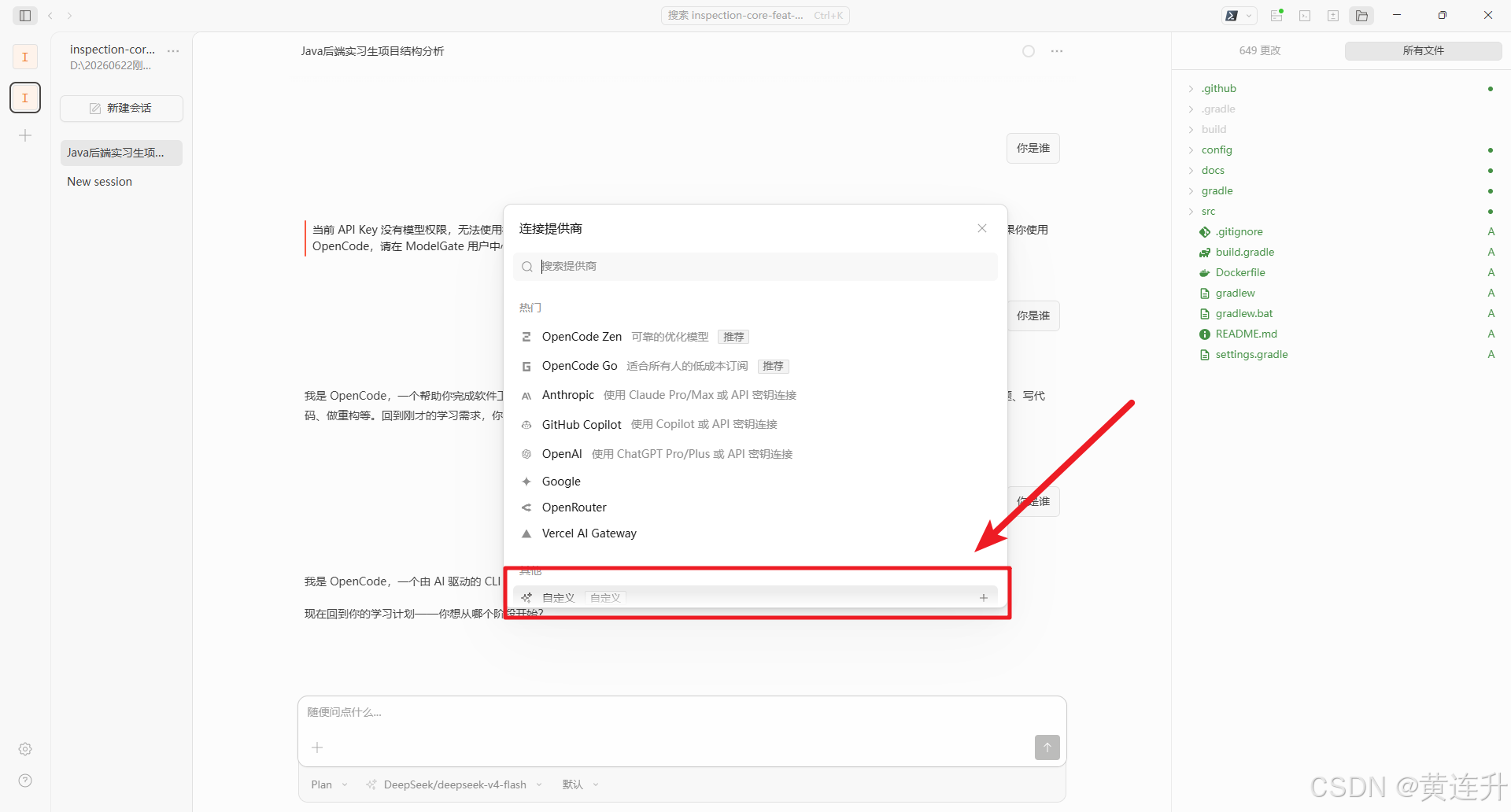Close the 连接提供商 dialog
This screenshot has width=1511, height=812.
coord(982,228)
